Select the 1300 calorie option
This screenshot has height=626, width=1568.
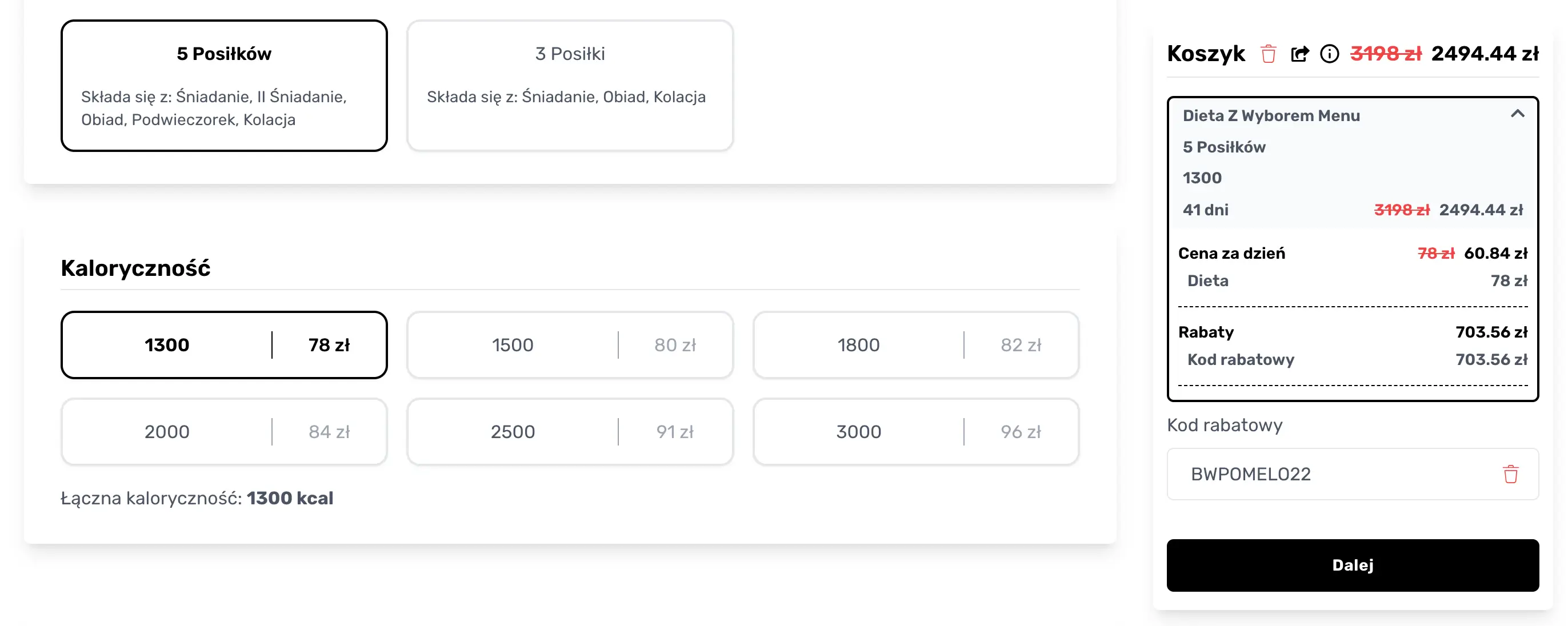point(224,345)
